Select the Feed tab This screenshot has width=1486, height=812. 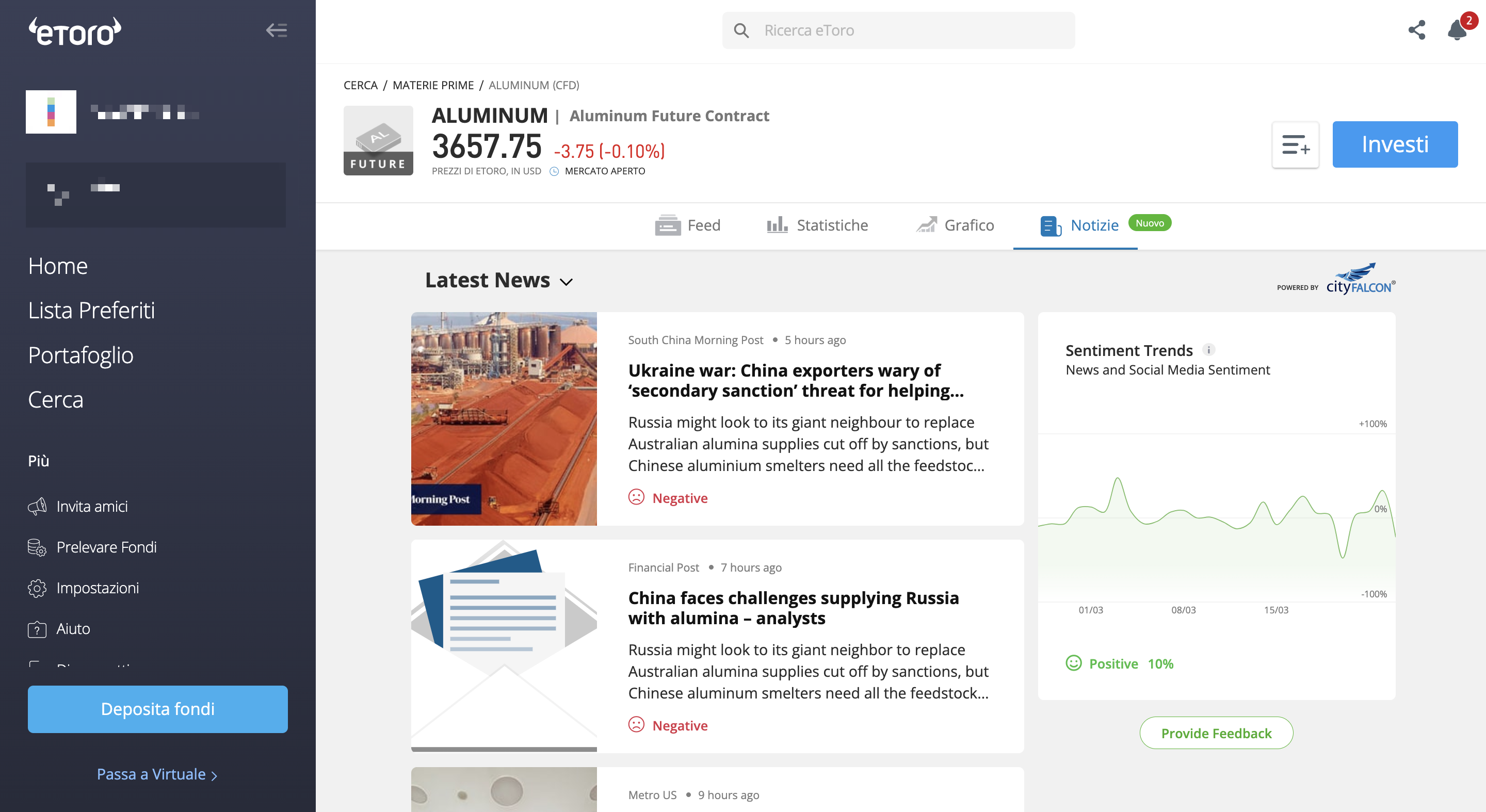tap(688, 225)
